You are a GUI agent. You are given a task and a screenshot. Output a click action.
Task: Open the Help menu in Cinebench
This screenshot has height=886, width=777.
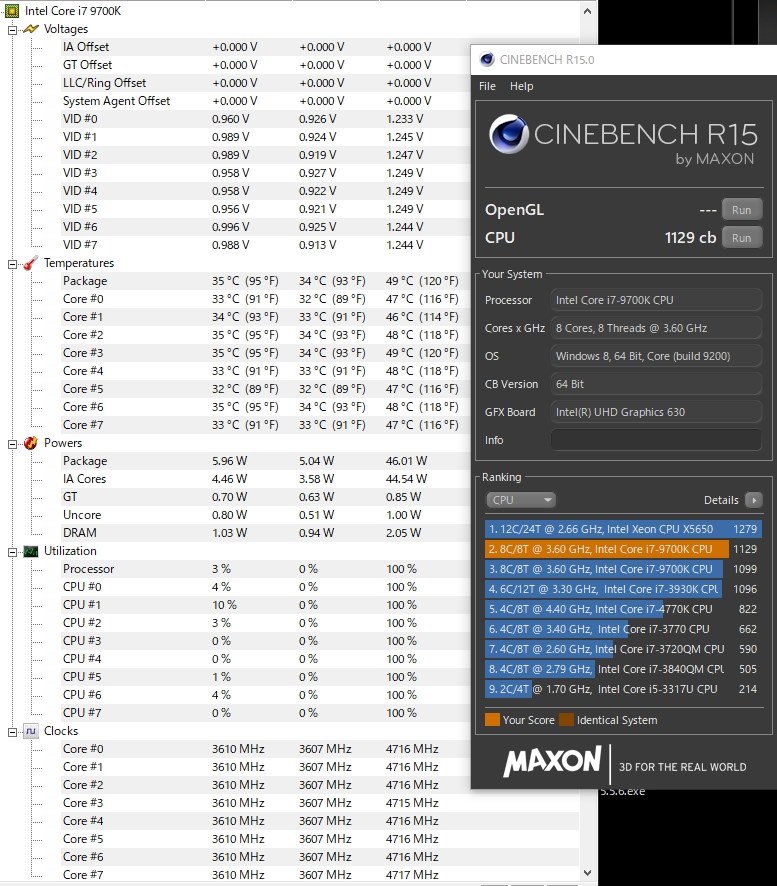click(x=521, y=86)
